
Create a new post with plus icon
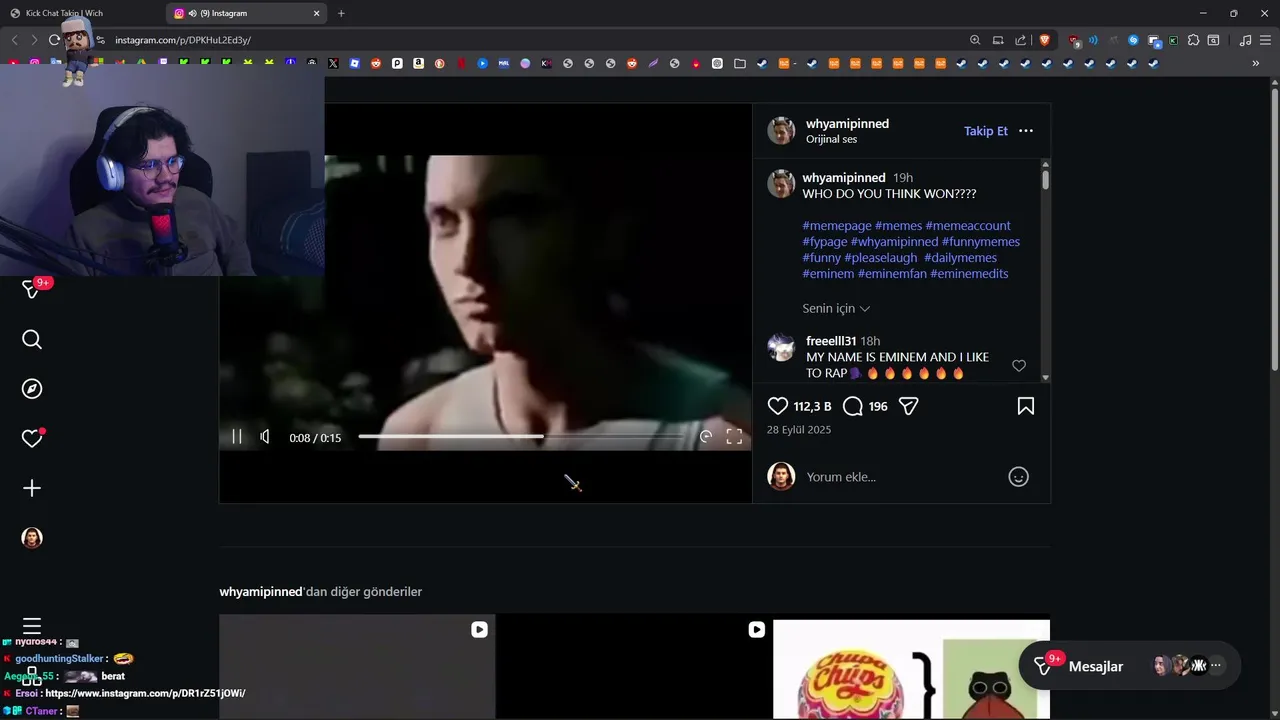point(32,488)
